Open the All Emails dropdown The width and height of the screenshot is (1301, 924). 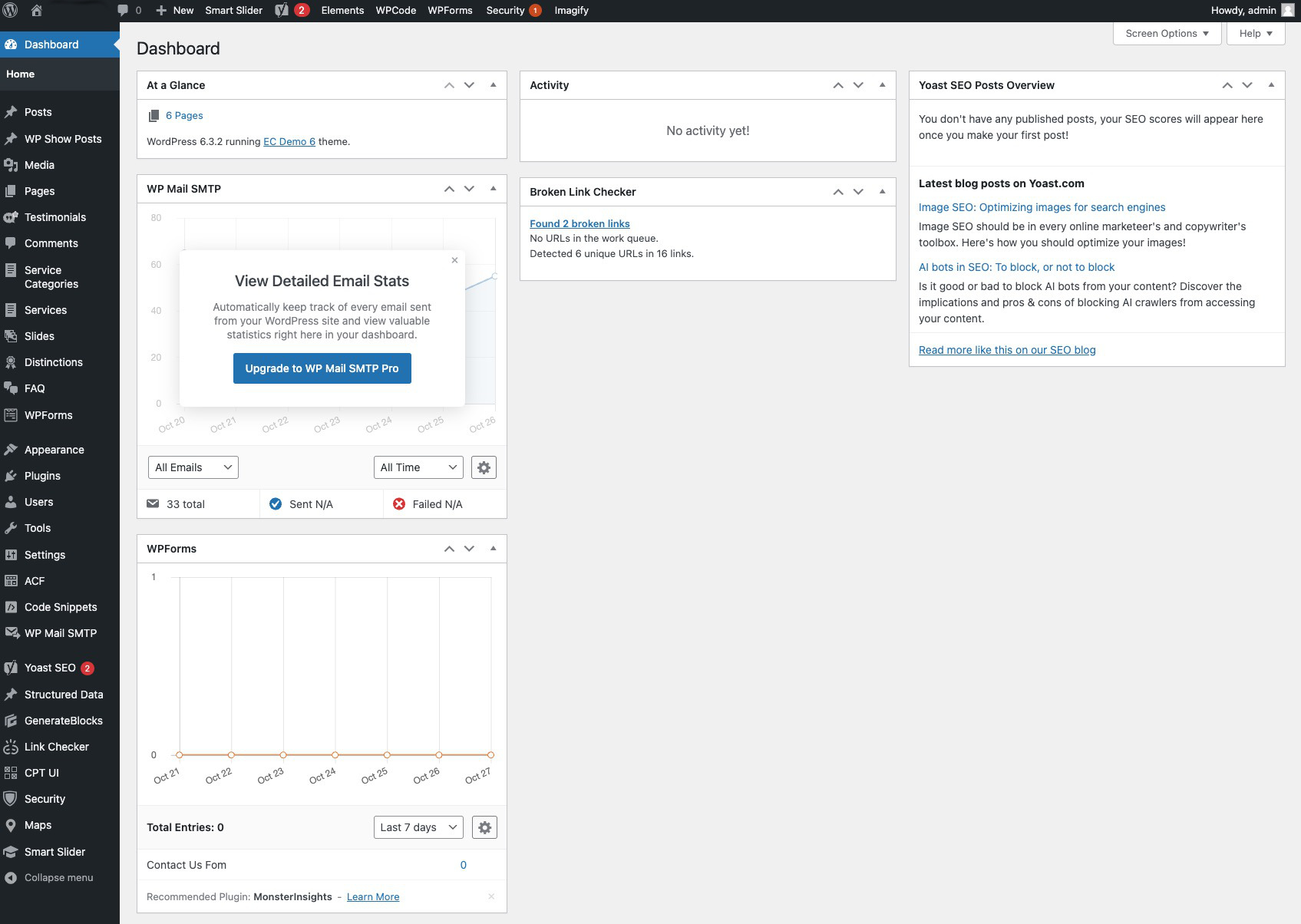[x=193, y=467]
